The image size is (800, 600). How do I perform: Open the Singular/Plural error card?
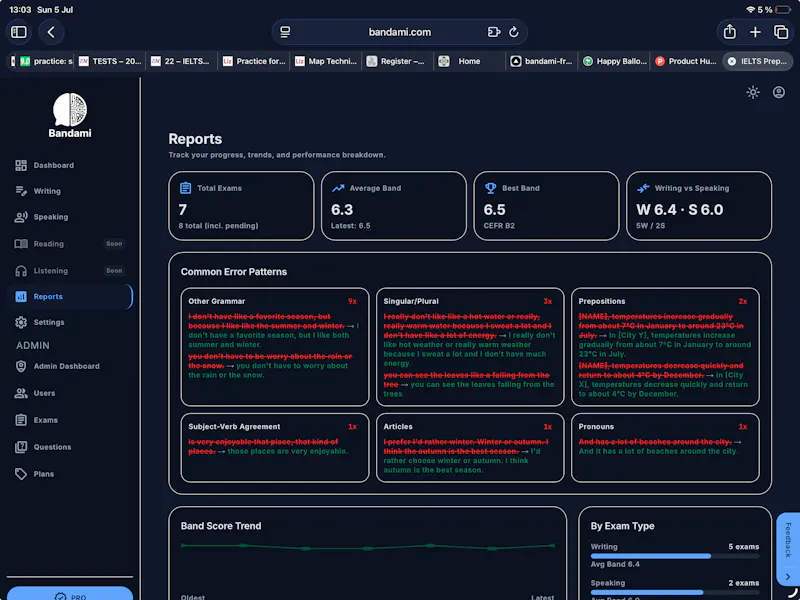point(470,347)
